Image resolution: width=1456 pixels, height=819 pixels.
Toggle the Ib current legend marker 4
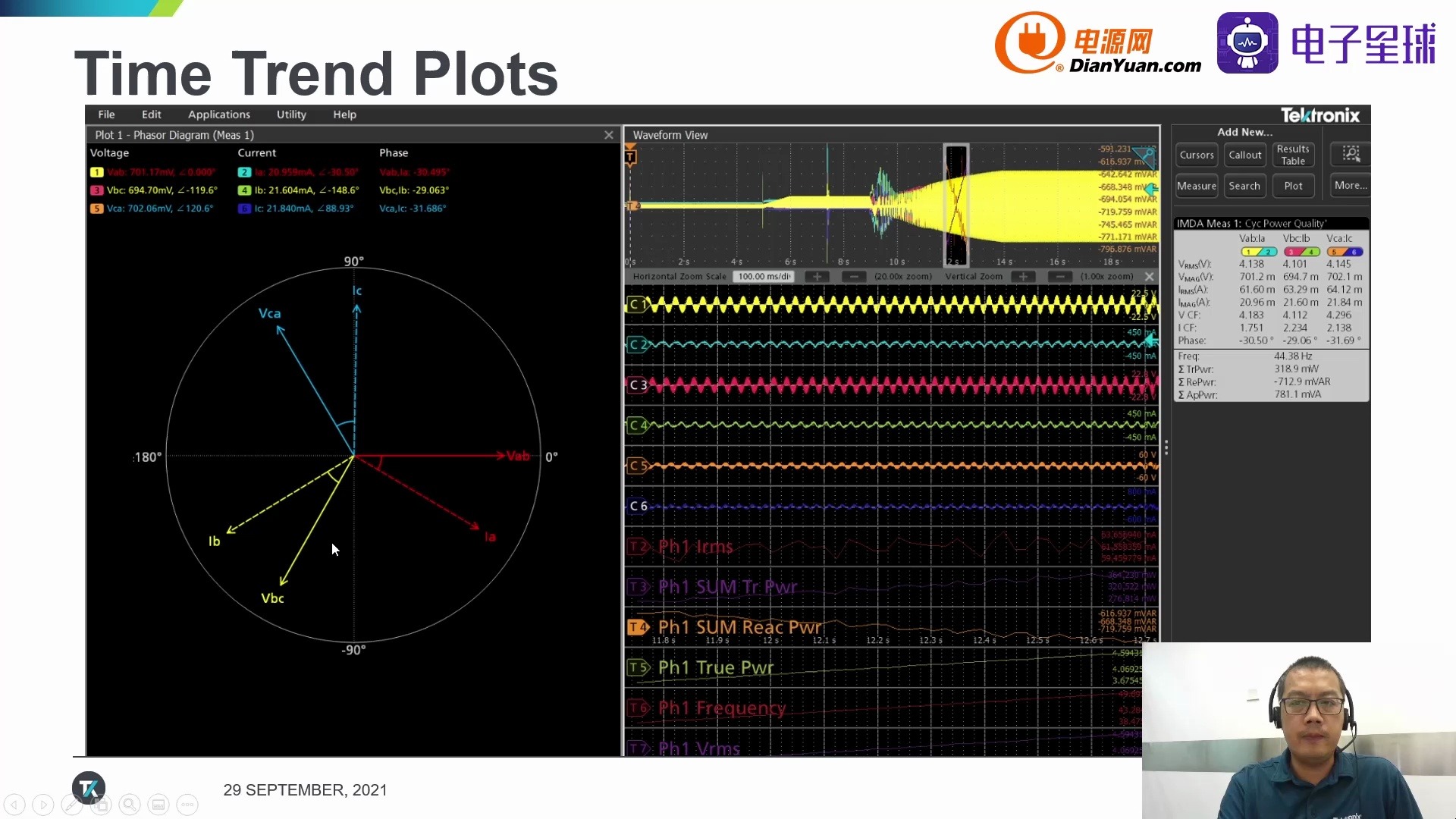tap(244, 190)
